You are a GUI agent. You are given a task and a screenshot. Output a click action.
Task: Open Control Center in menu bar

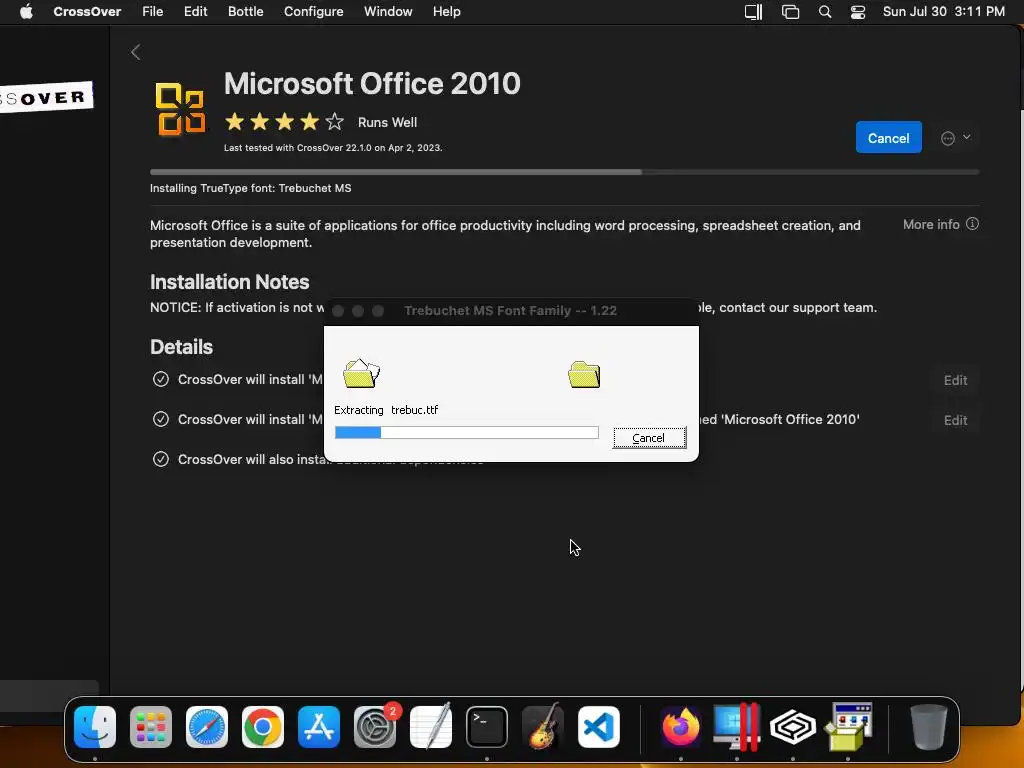pos(857,12)
